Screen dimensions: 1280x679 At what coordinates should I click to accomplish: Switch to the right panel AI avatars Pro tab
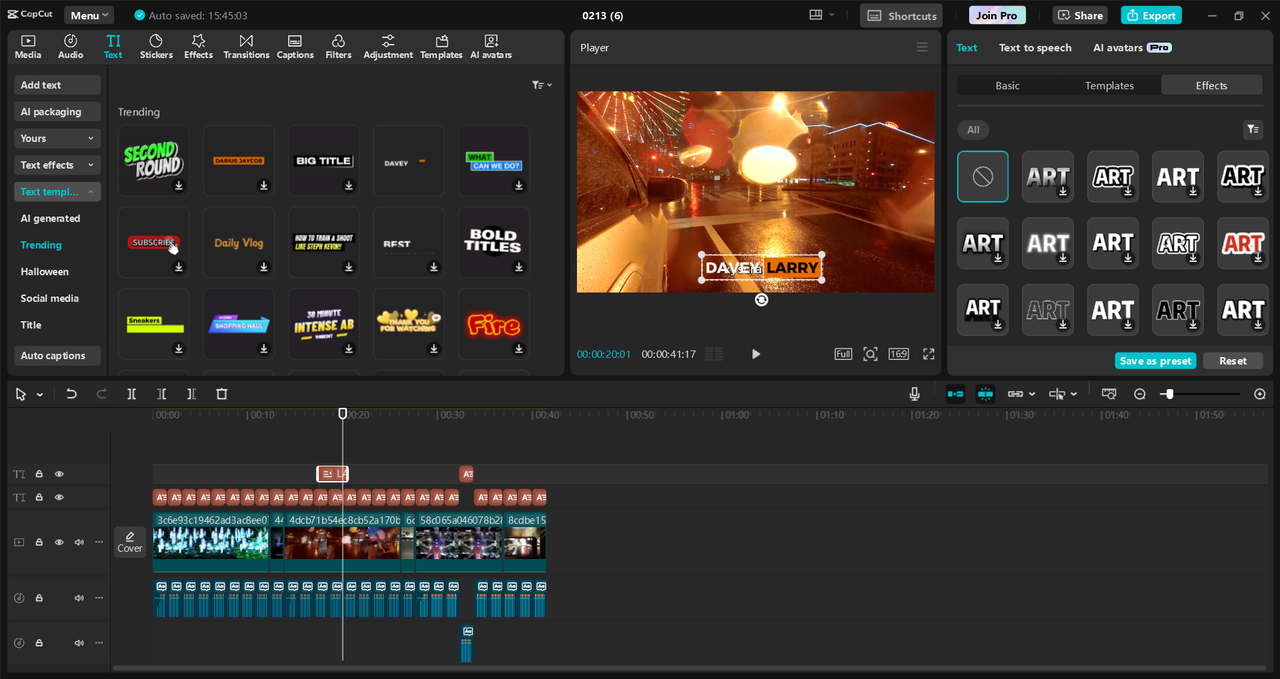[x=1132, y=47]
